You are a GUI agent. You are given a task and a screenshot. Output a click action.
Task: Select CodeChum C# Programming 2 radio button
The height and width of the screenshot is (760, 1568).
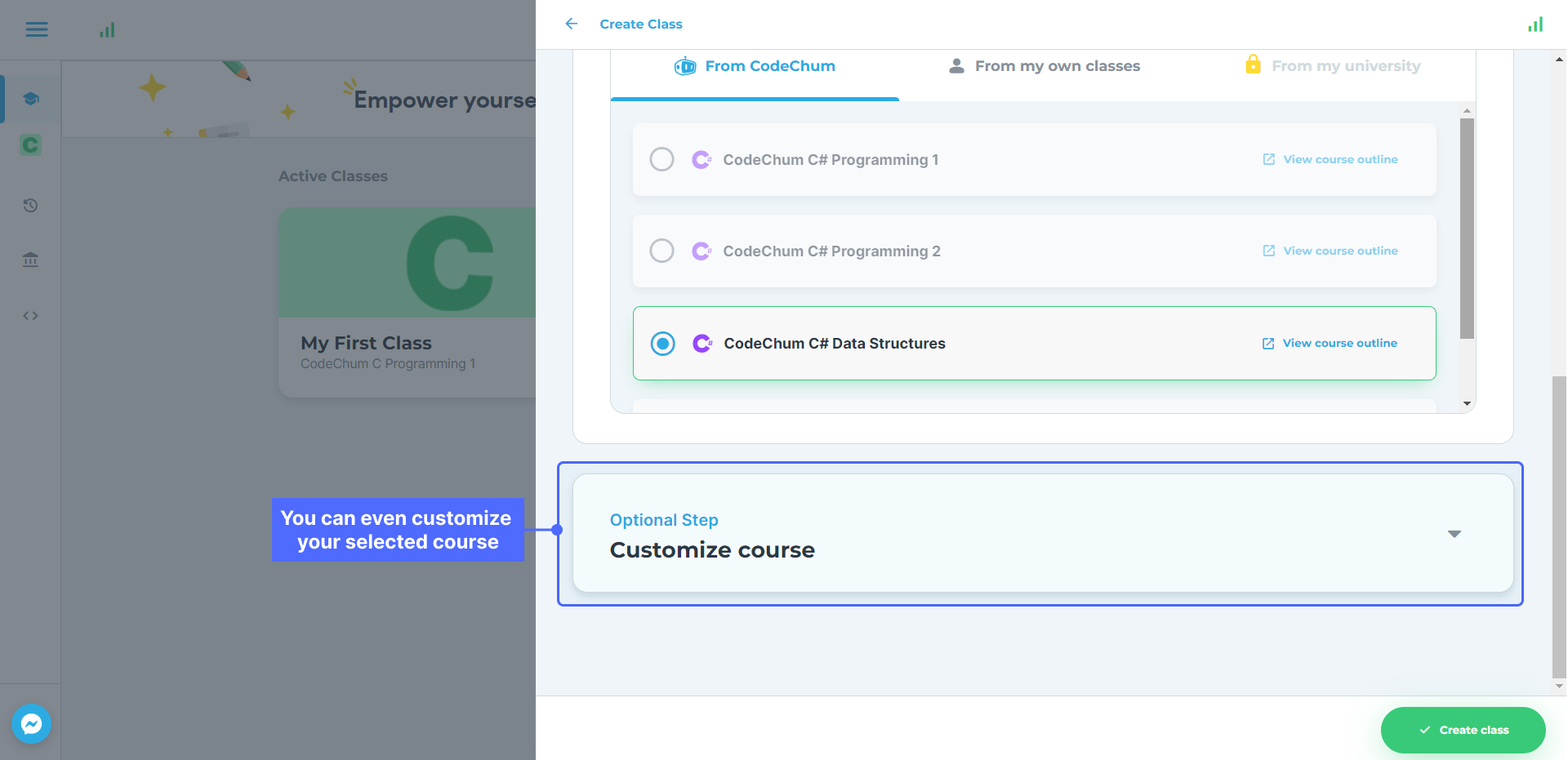click(661, 251)
